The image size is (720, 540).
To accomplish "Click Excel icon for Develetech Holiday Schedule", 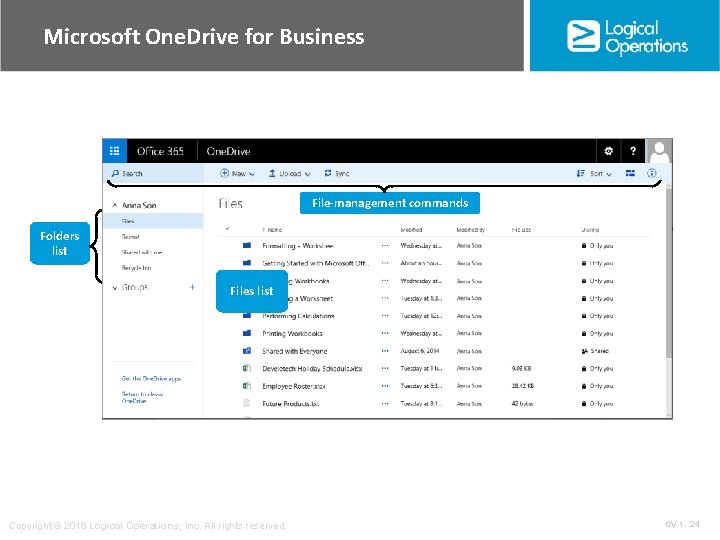I will pyautogui.click(x=247, y=368).
